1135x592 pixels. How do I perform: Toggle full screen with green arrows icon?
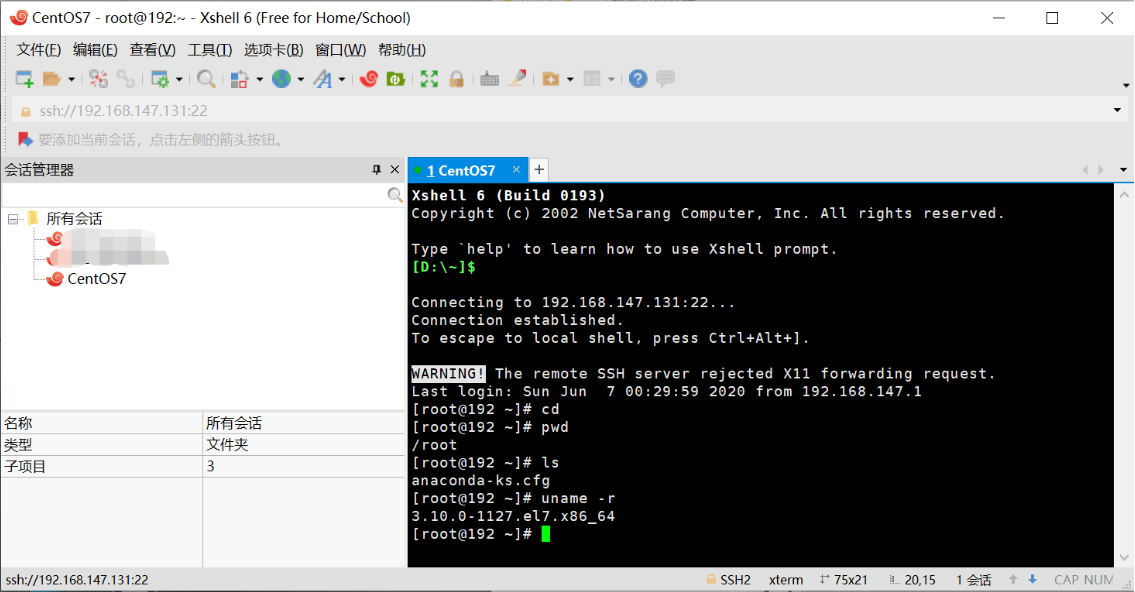429,79
